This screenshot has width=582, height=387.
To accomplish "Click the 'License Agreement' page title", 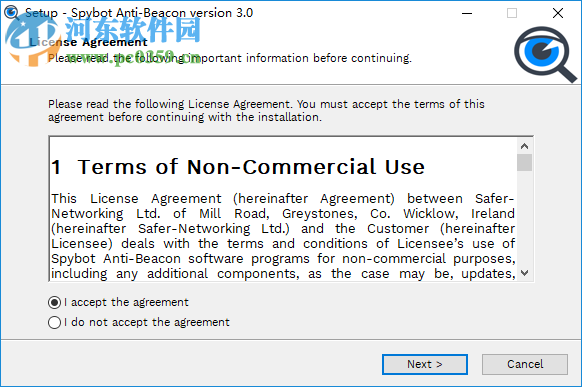I will tap(88, 42).
